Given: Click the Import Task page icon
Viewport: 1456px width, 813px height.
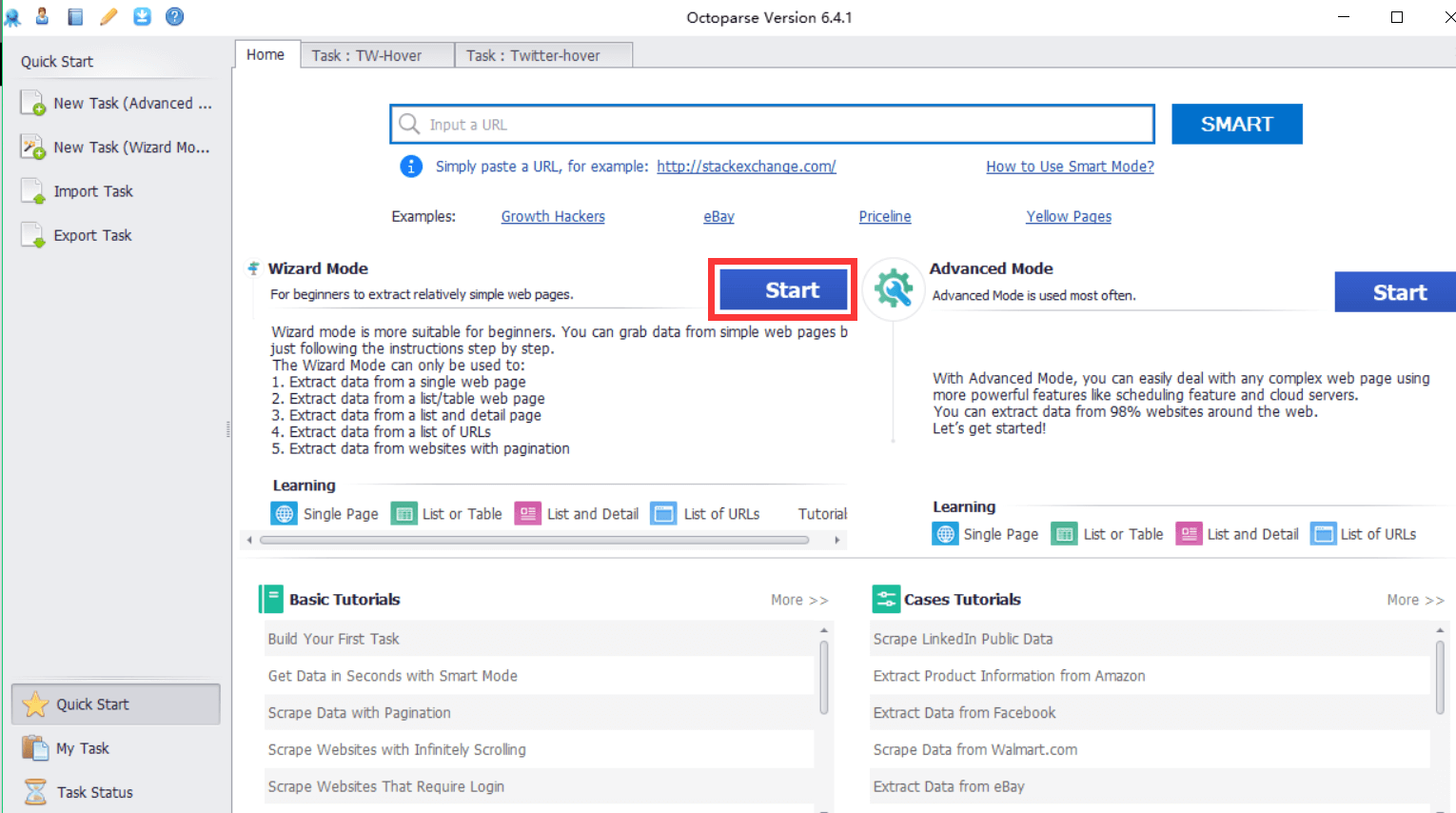Looking at the screenshot, I should click(x=33, y=191).
